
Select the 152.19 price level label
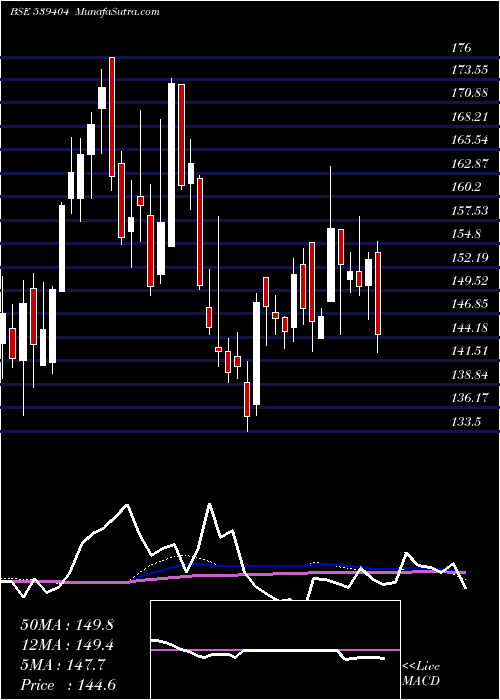click(x=469, y=258)
